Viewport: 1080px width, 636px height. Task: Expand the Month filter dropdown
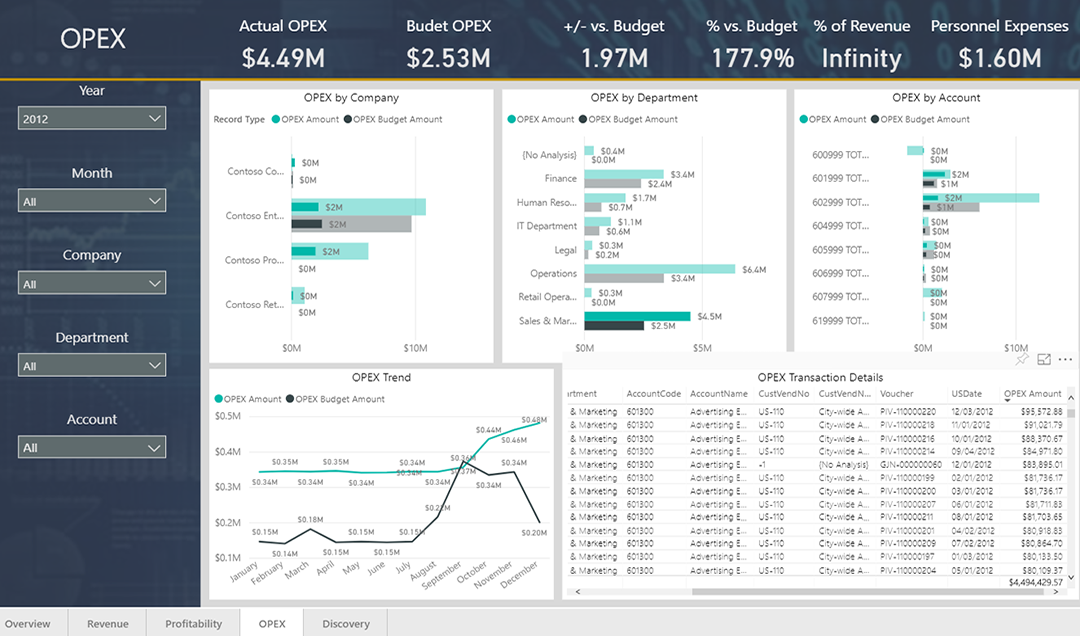tap(92, 201)
